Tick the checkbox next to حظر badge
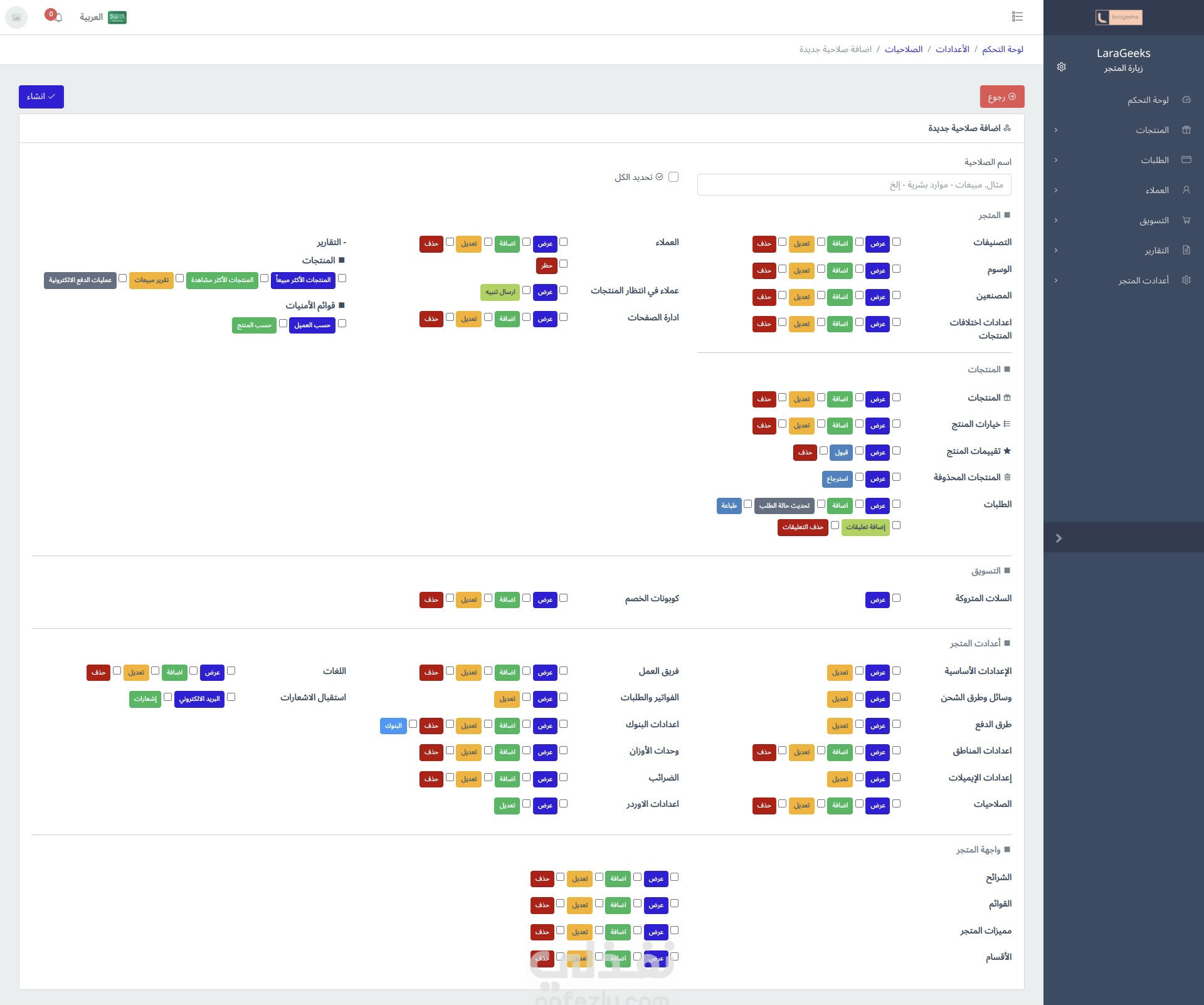Screen dimensions: 1204x1005 (563, 264)
